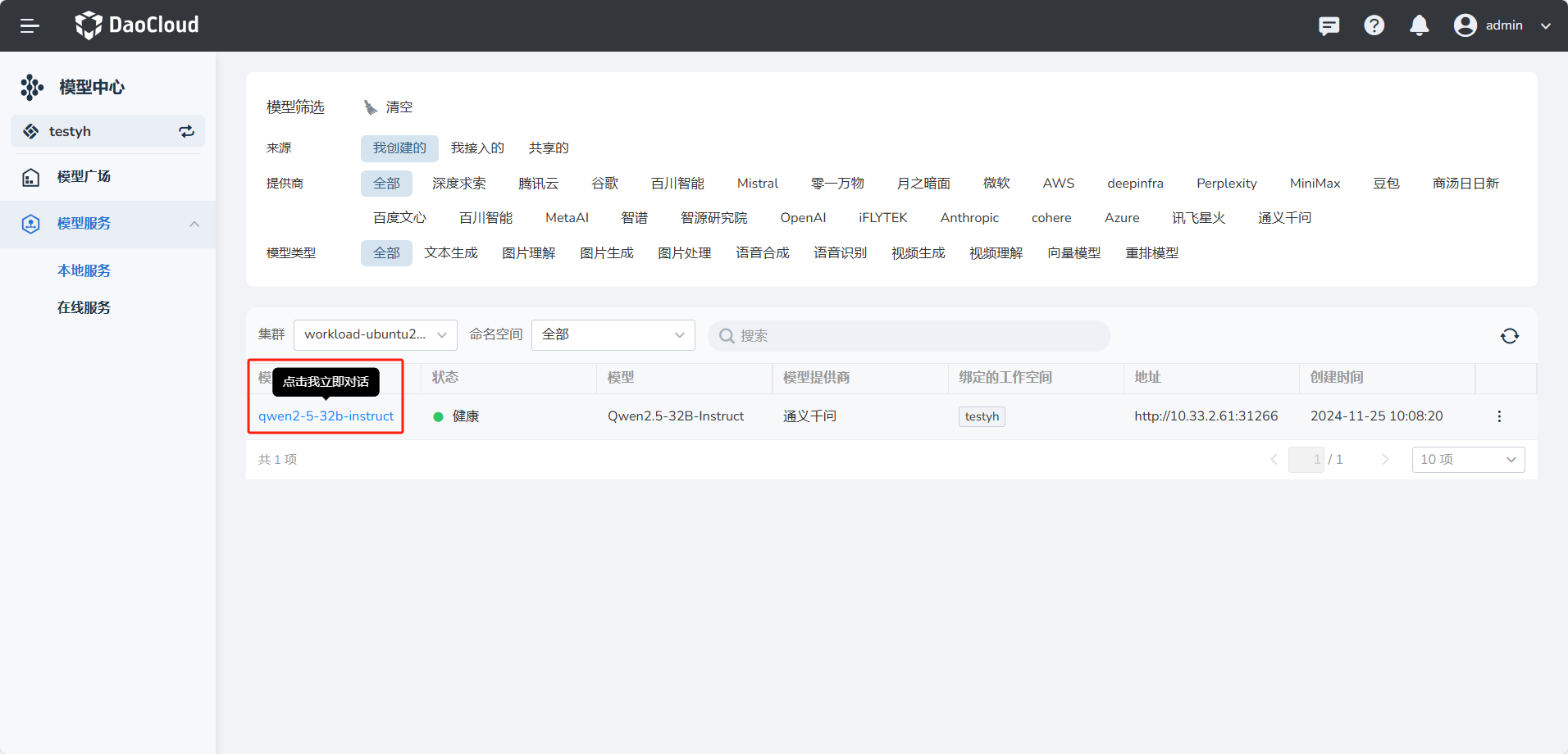Filter providers by 通义千问

[x=1285, y=218]
